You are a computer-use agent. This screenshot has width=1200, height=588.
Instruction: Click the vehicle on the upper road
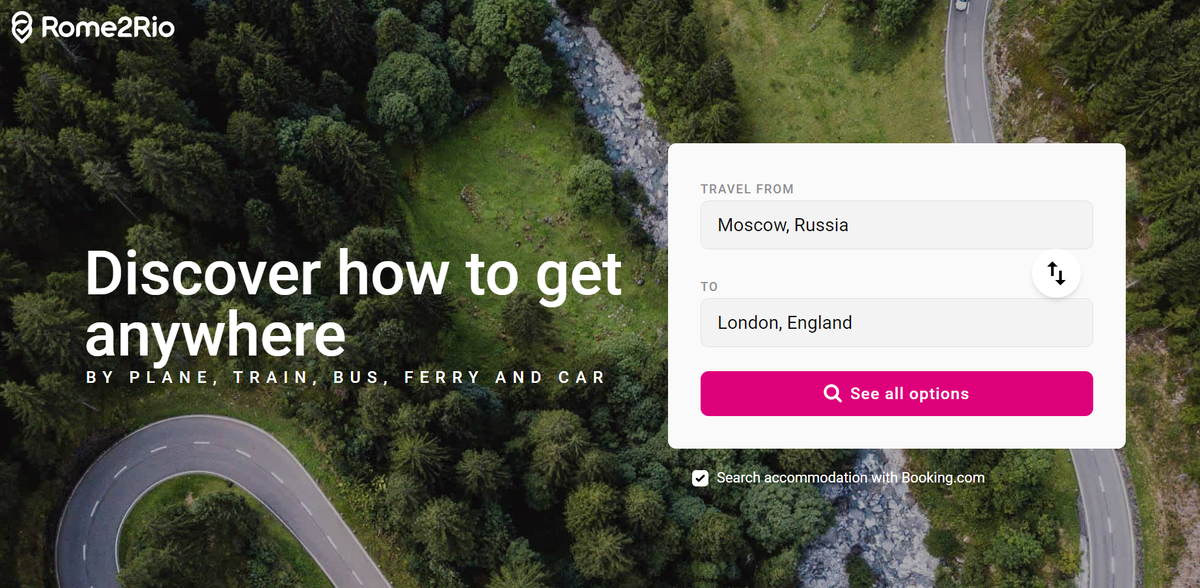click(x=961, y=5)
